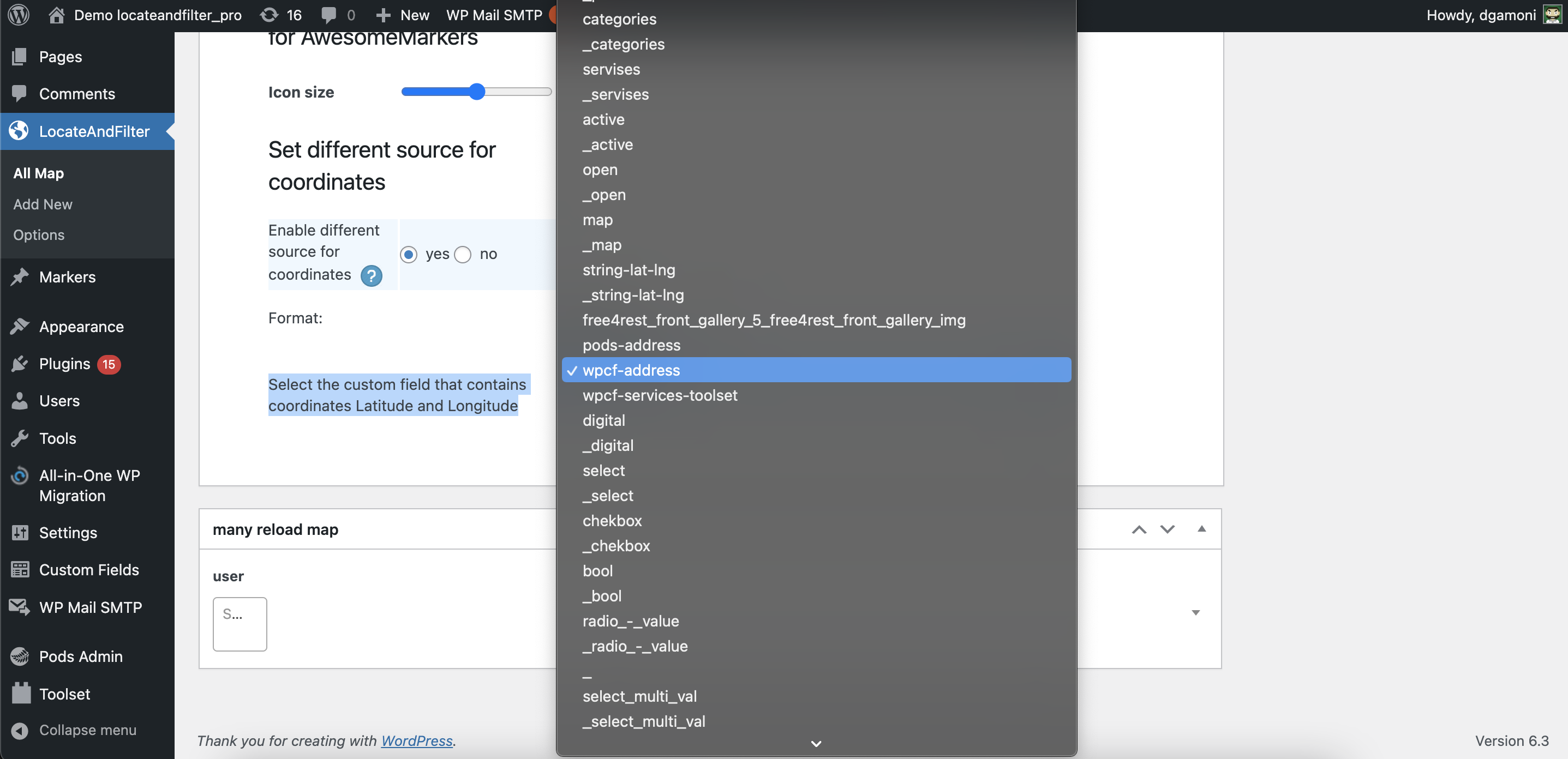
Task: Follow the WordPress footer link
Action: pyautogui.click(x=416, y=740)
